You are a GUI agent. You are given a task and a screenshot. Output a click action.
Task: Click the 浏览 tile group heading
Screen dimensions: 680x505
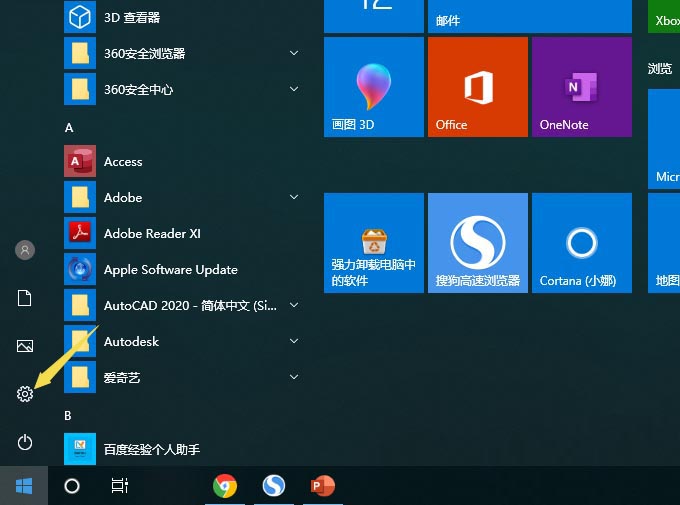coord(660,69)
